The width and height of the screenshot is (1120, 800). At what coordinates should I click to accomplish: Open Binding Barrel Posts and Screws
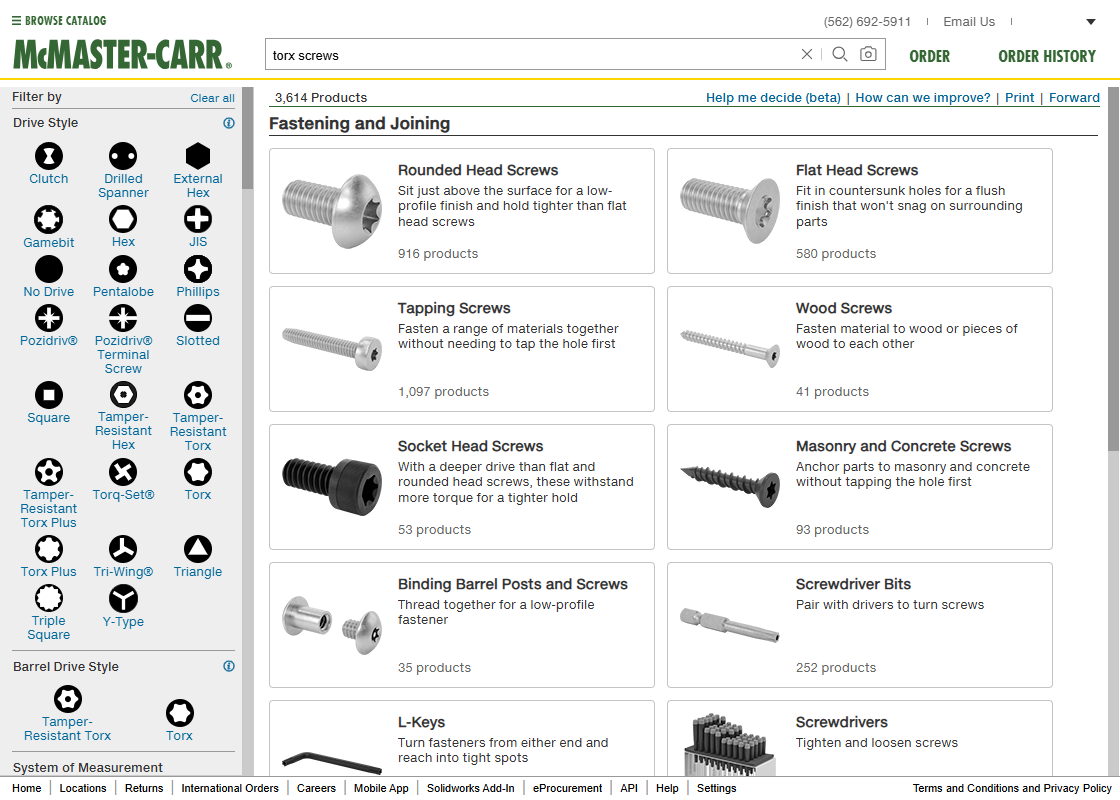[x=461, y=624]
